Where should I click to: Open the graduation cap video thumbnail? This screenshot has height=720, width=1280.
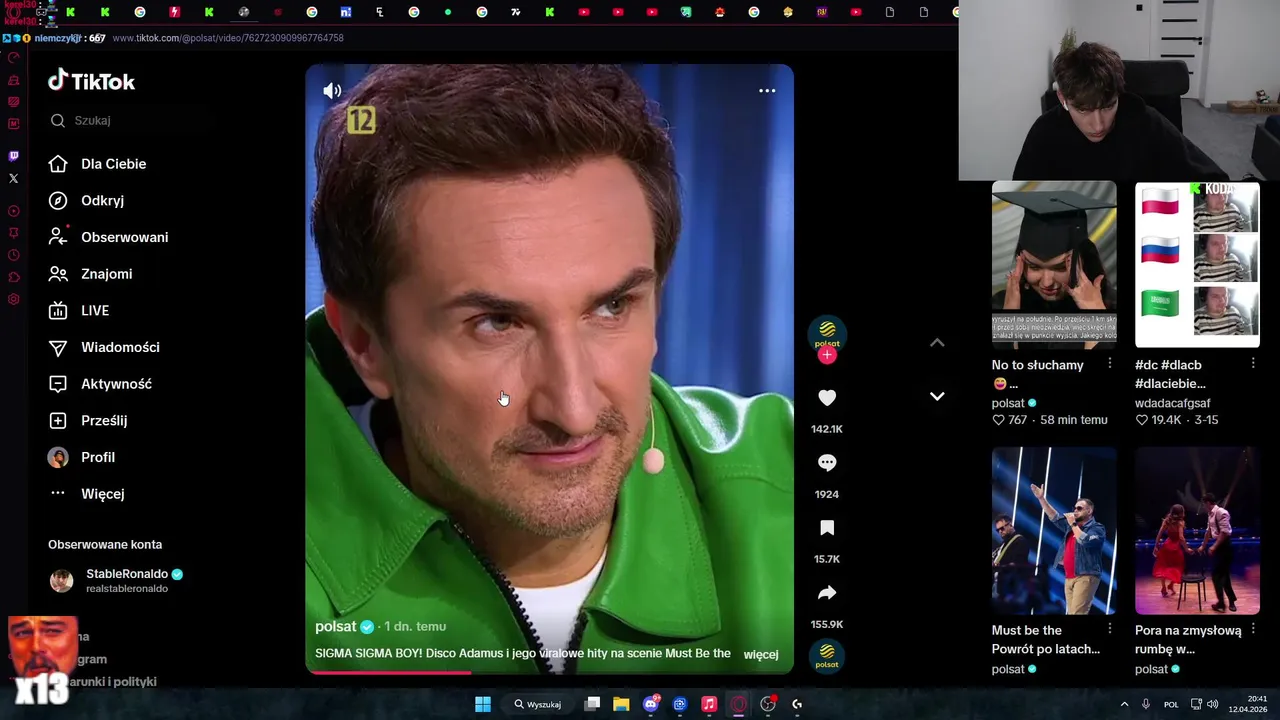click(1054, 264)
